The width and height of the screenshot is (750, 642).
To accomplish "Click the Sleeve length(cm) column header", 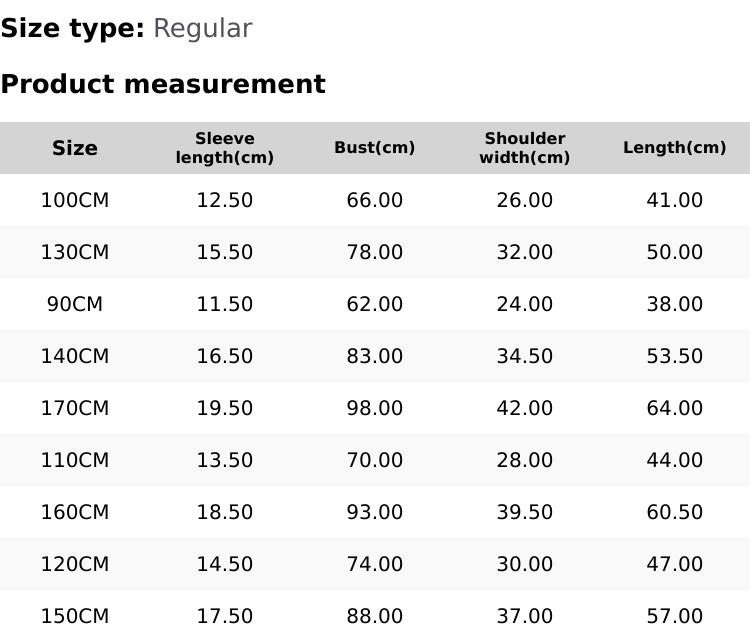I will (225, 148).
